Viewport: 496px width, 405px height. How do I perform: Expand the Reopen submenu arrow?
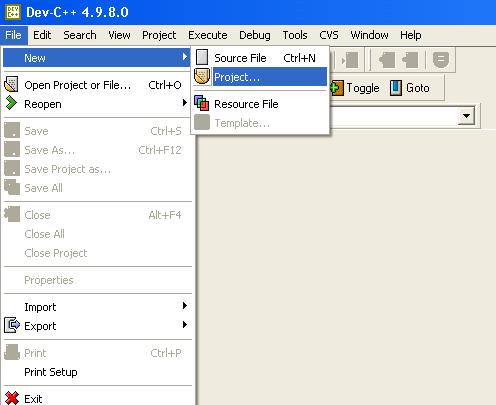pyautogui.click(x=185, y=103)
